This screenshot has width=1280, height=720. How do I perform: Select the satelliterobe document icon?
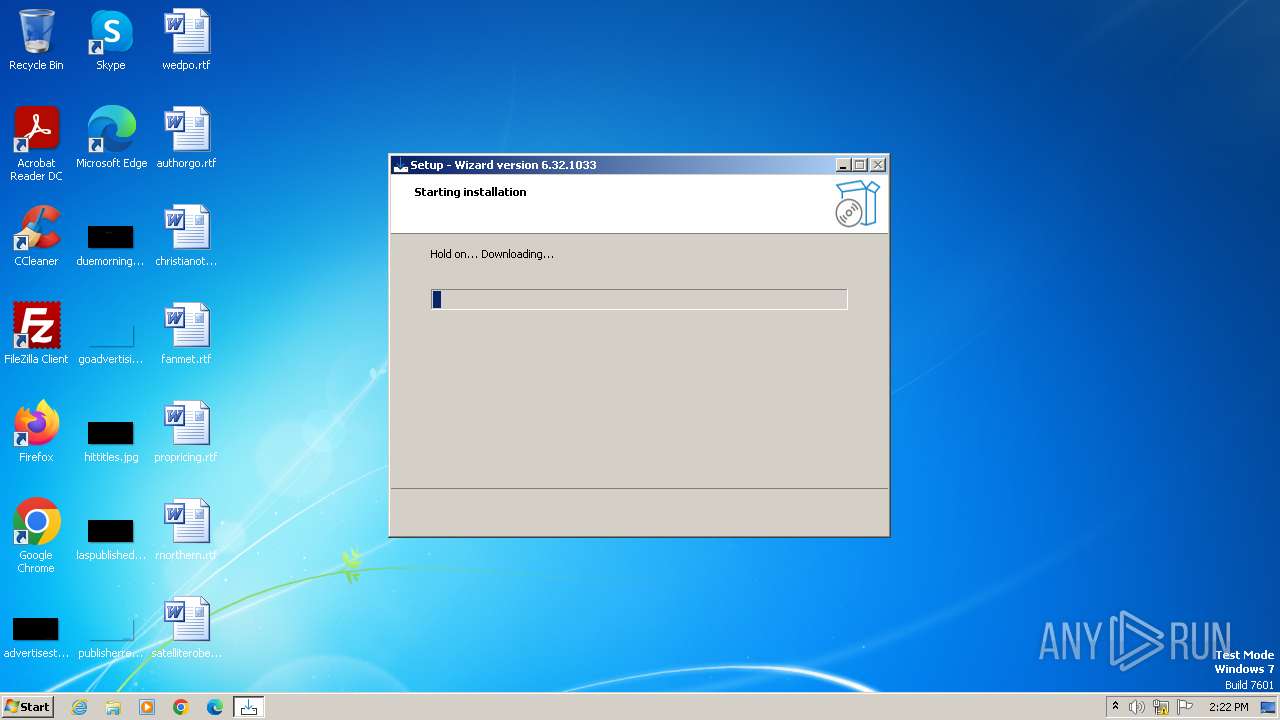click(186, 628)
